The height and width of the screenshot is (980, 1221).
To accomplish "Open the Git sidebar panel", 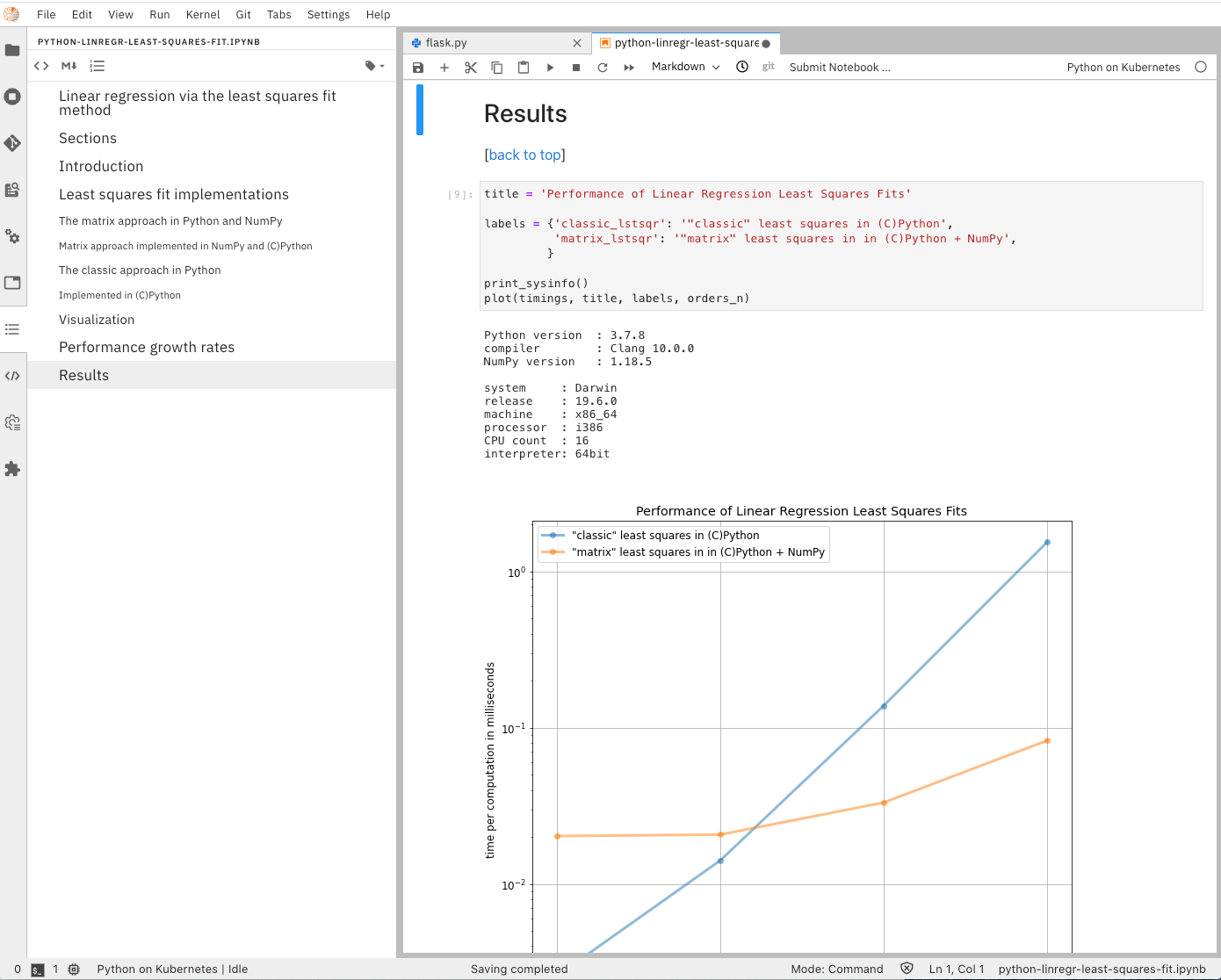I will point(12,143).
